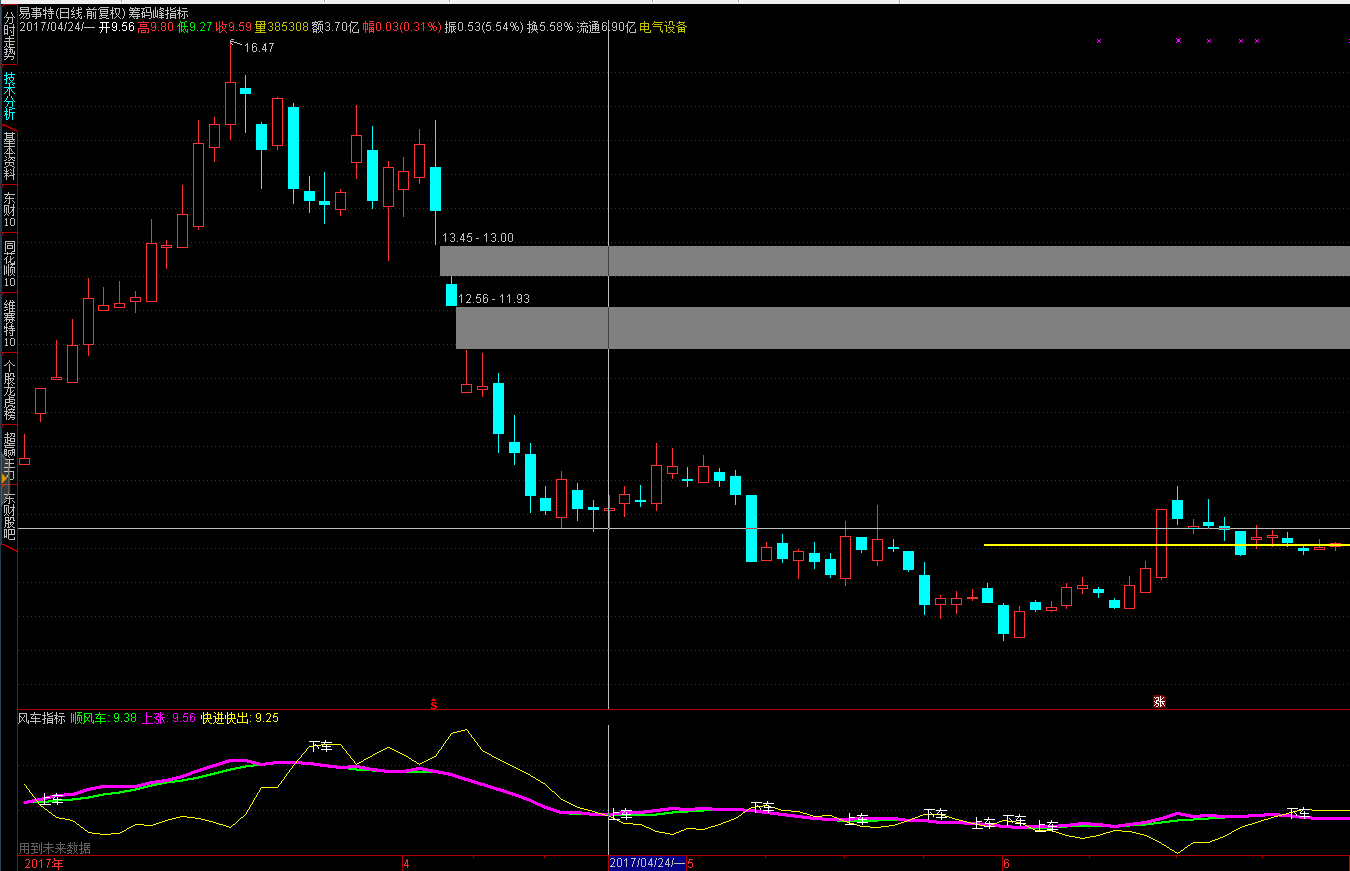Viewport: 1350px width, 871px height.
Task: Click the change value 幅0.03(0.31%)
Action: point(402,28)
